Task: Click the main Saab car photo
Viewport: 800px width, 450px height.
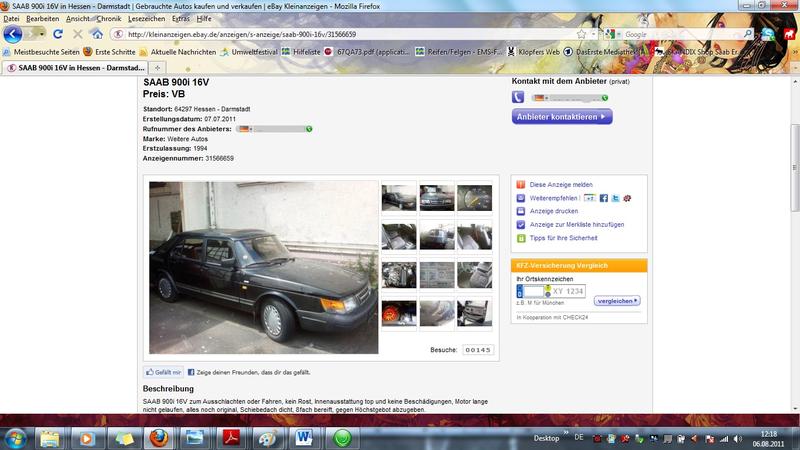Action: [263, 267]
